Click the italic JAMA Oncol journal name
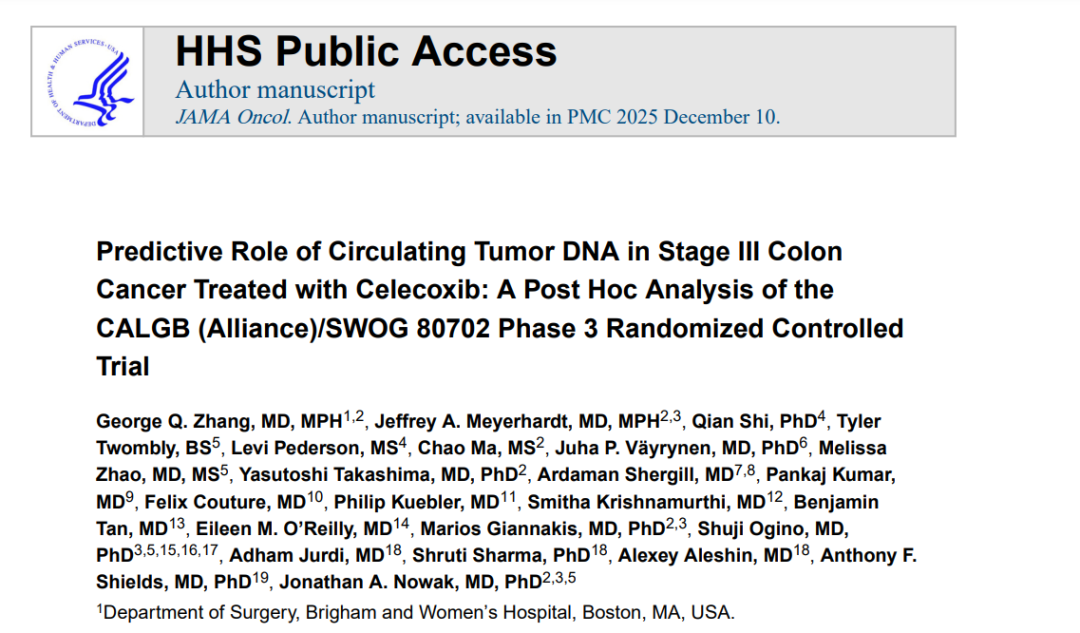The width and height of the screenshot is (1080, 633). 234,116
